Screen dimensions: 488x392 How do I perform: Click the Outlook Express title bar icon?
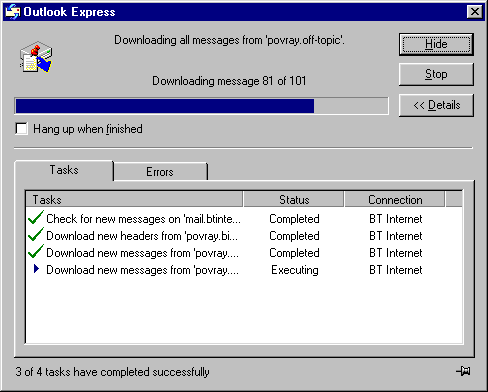coord(13,12)
